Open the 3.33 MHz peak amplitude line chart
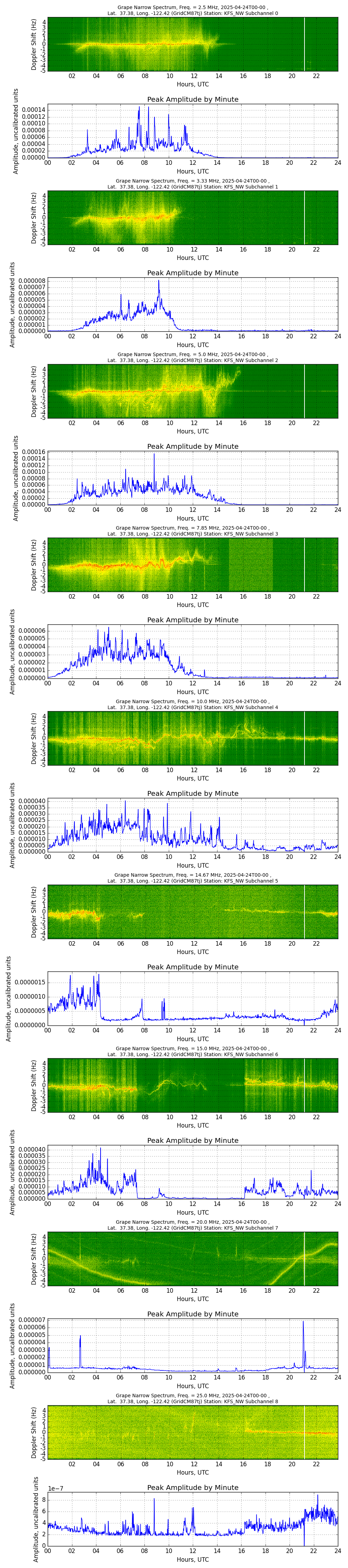Screen dimensions: 348x1568 193,304
